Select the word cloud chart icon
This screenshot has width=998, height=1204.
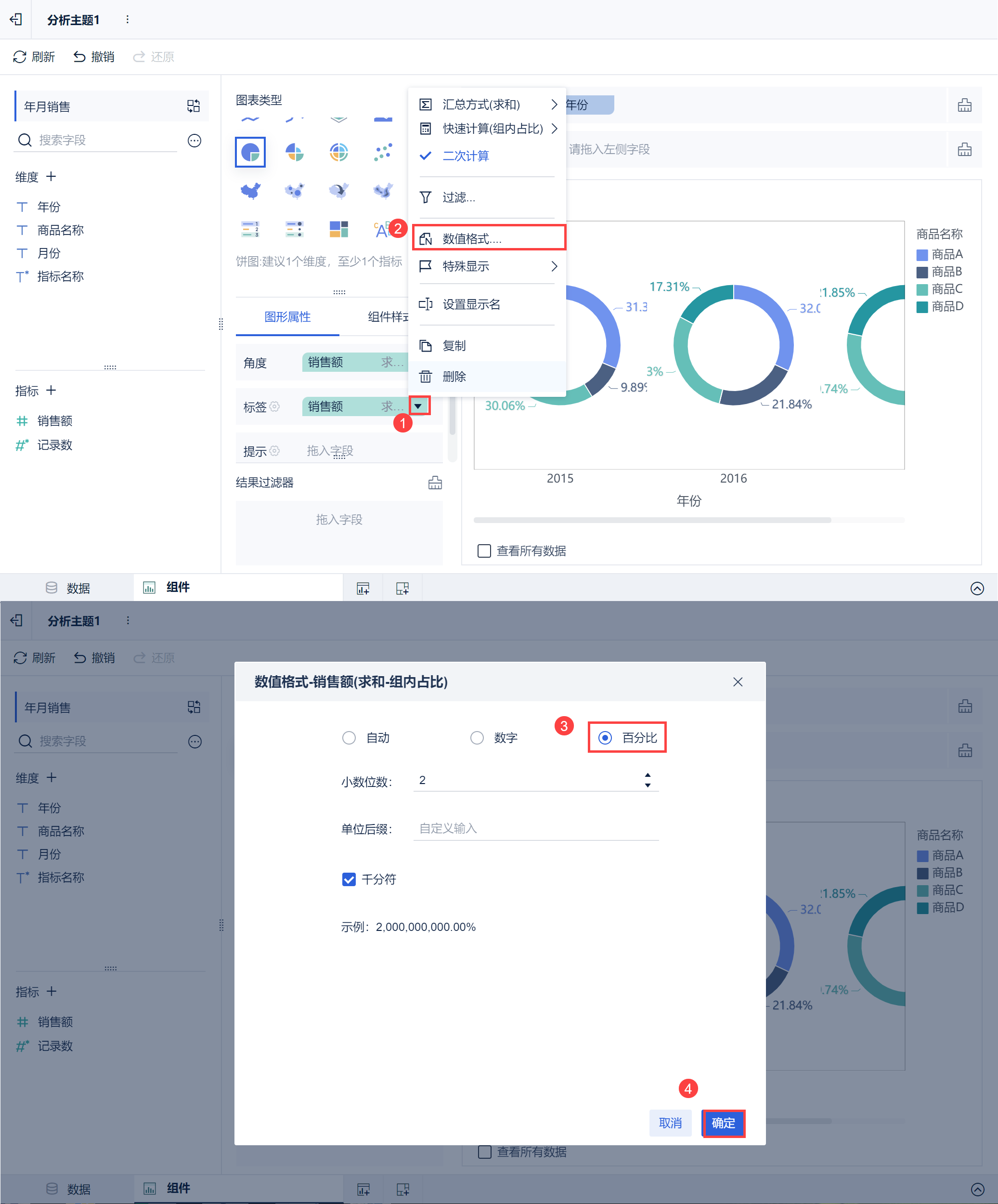(x=381, y=230)
